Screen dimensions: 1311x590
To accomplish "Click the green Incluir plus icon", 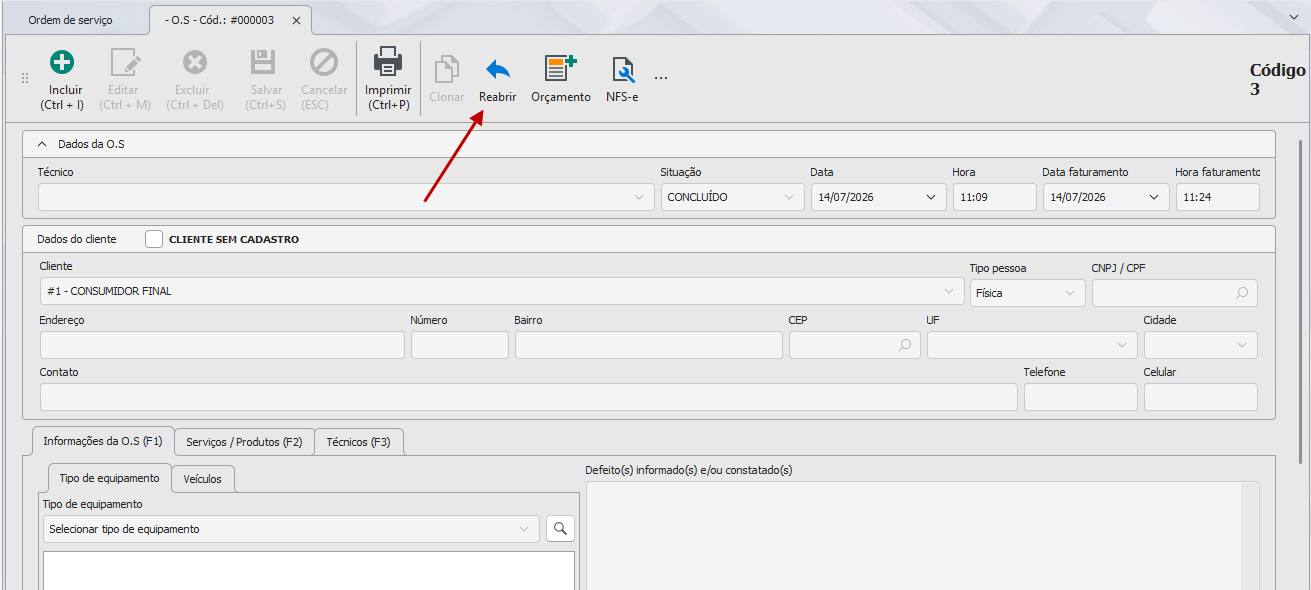I will coord(62,62).
